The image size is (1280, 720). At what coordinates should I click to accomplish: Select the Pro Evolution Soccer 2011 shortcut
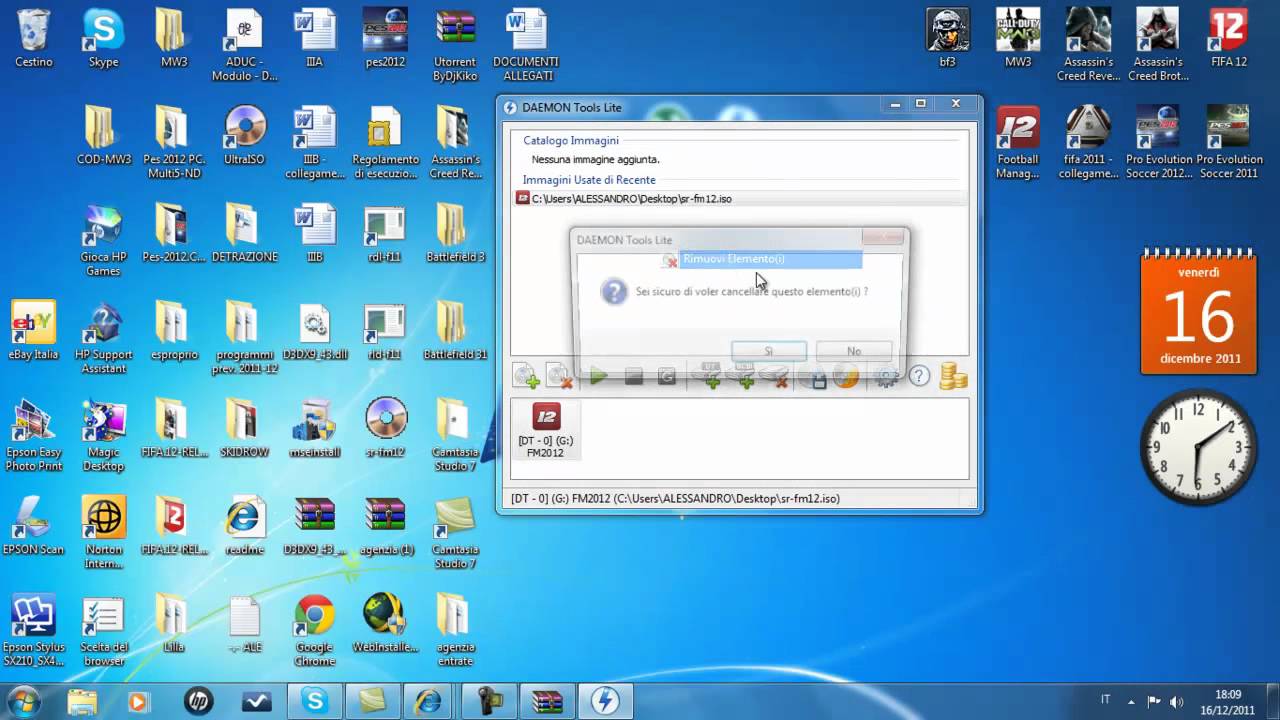pos(1228,143)
